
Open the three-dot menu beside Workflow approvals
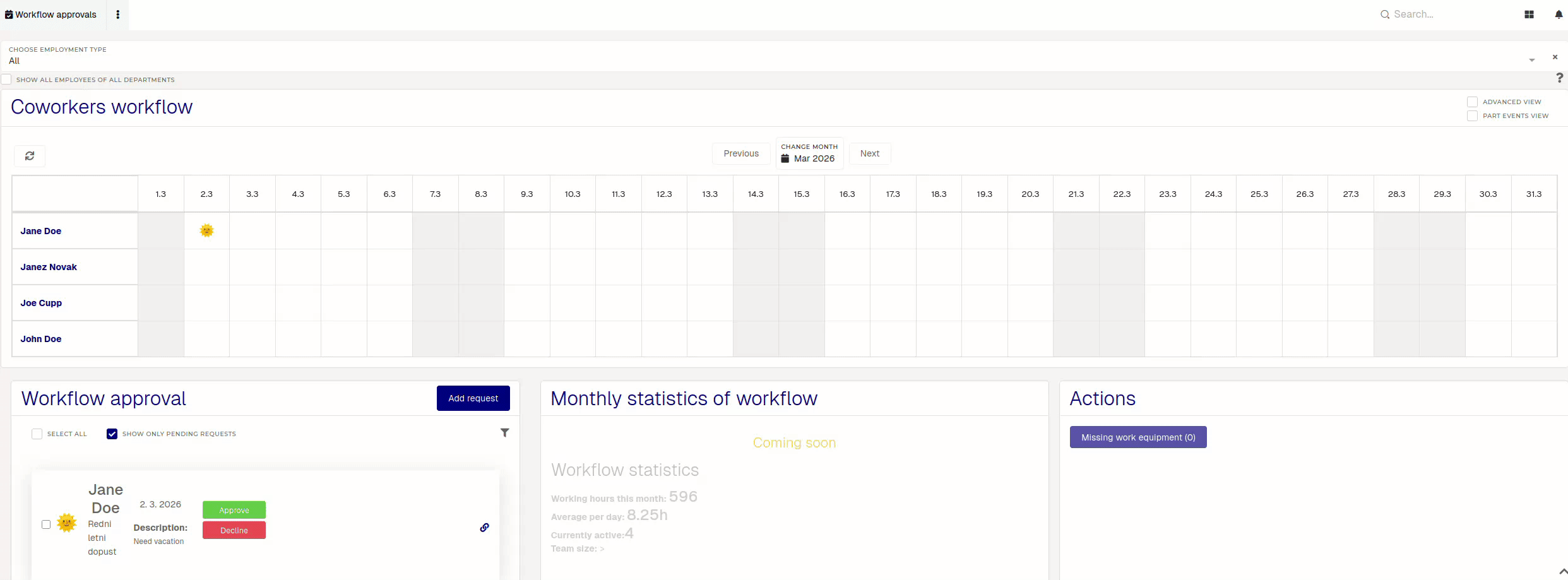click(x=118, y=15)
